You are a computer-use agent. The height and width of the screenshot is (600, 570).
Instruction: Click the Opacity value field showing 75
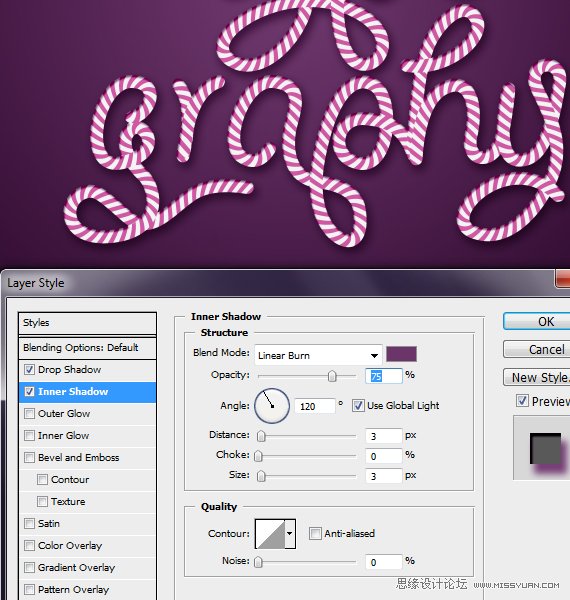[x=384, y=376]
